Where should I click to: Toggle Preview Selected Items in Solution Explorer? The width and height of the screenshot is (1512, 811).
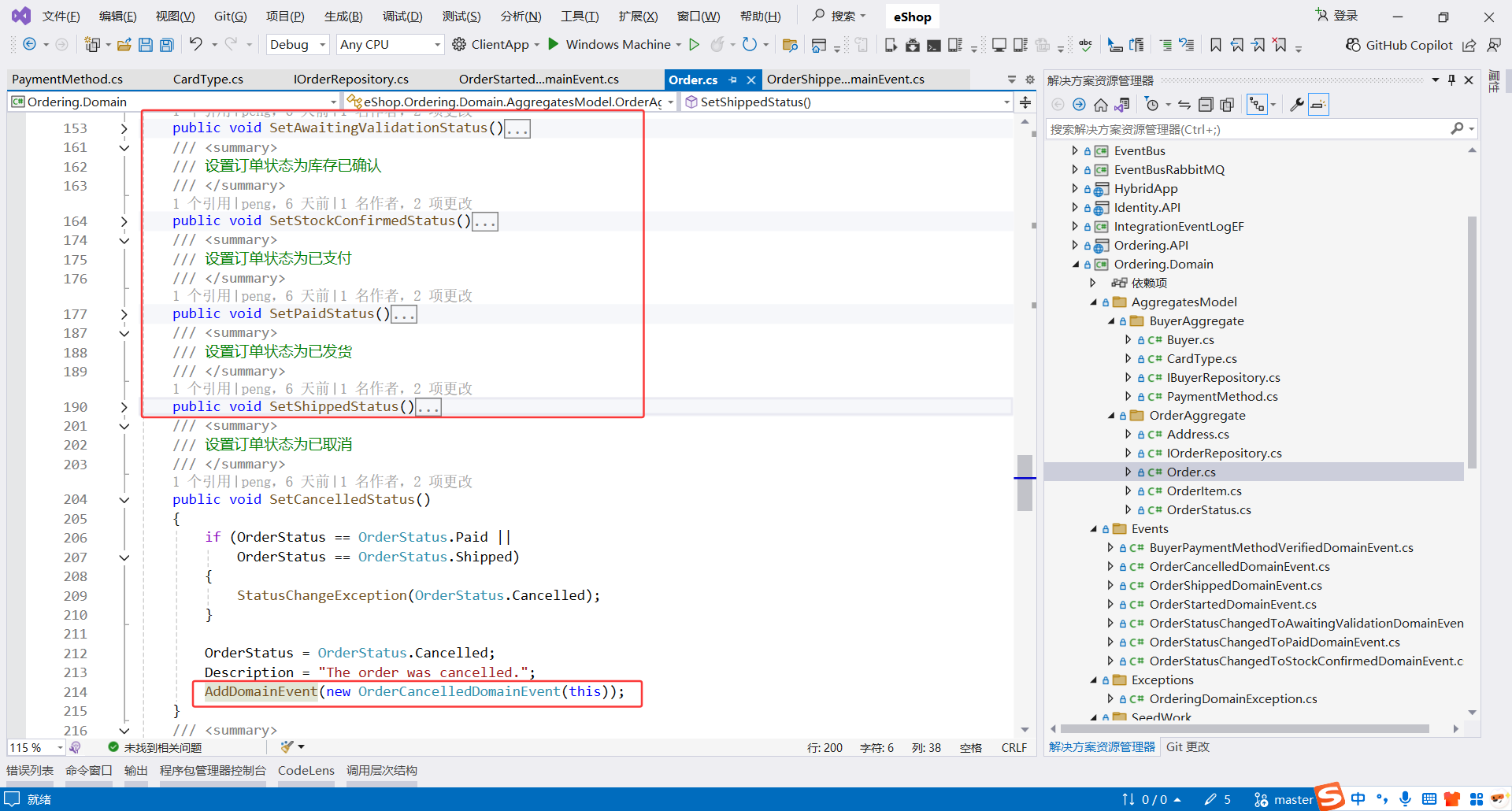[x=1318, y=105]
